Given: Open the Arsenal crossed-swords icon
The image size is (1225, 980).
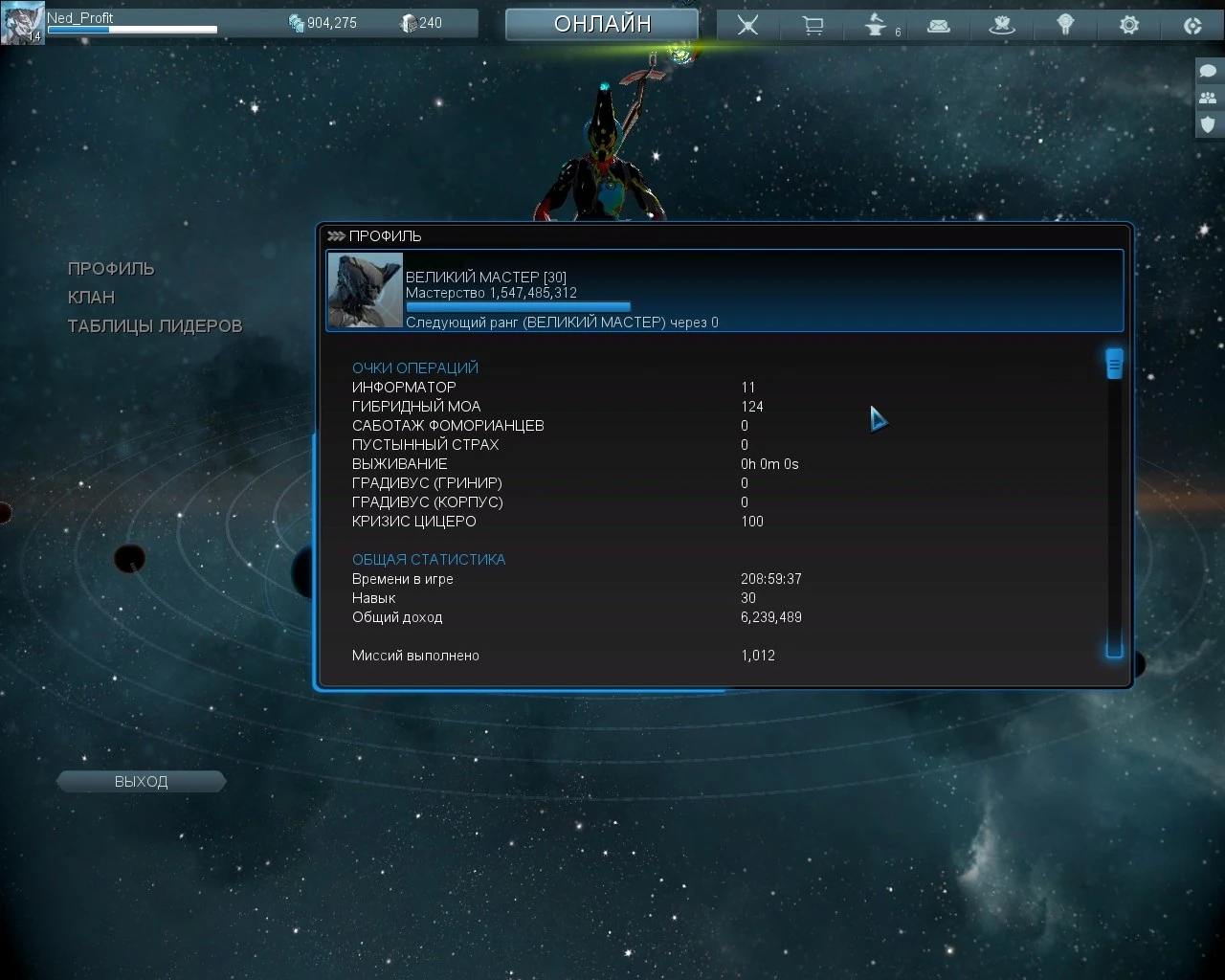Looking at the screenshot, I should [x=747, y=25].
